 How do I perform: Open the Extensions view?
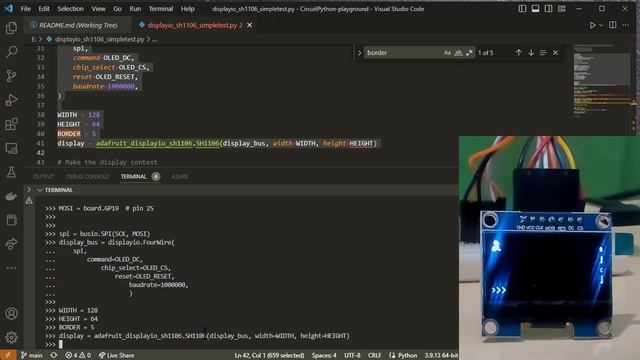pyautogui.click(x=11, y=124)
